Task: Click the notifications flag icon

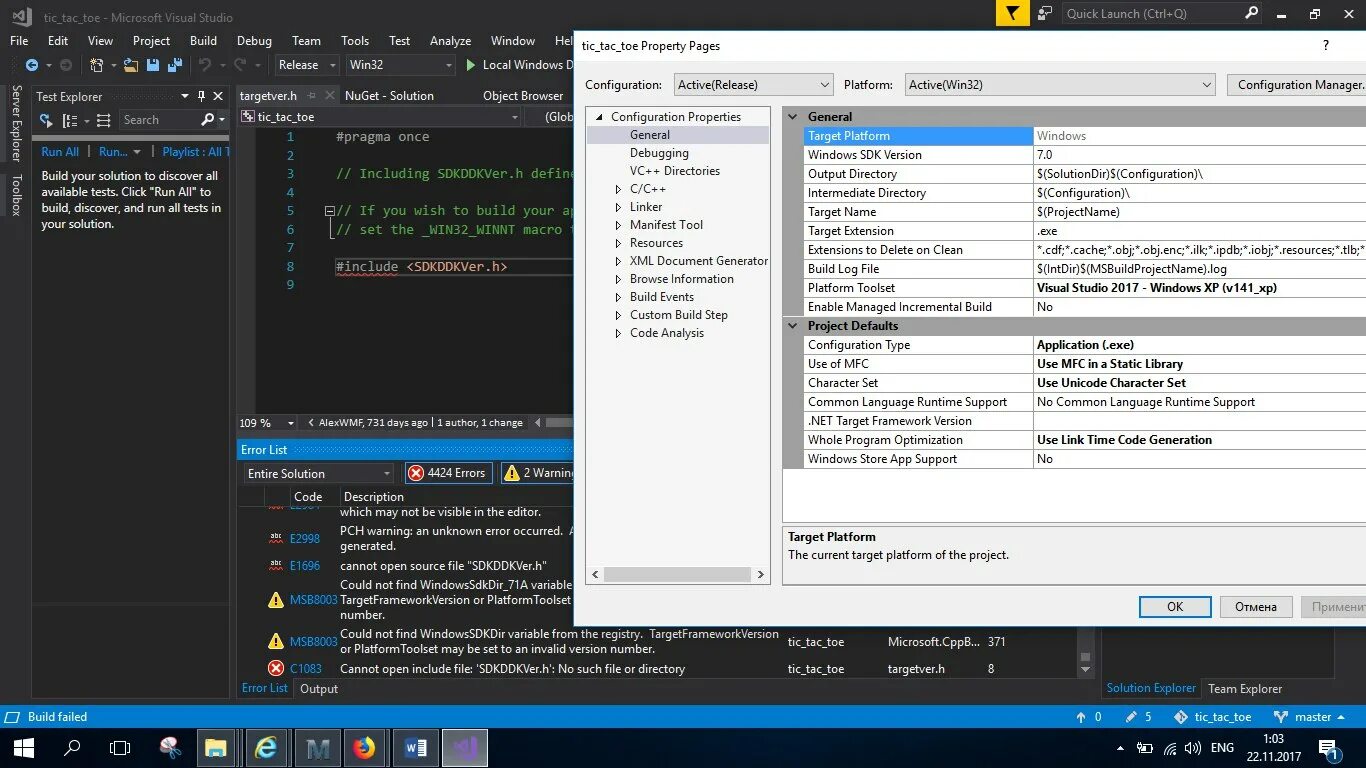Action: coord(1012,13)
